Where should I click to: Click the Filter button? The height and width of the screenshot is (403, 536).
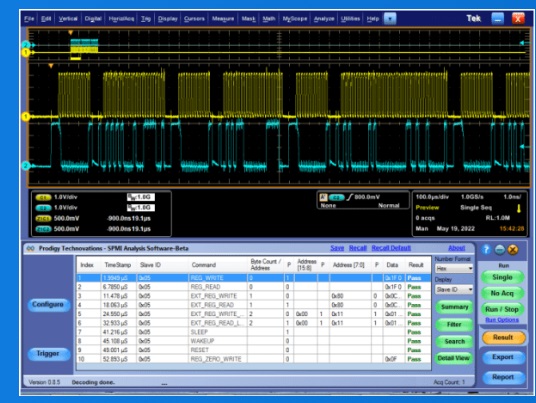click(454, 324)
